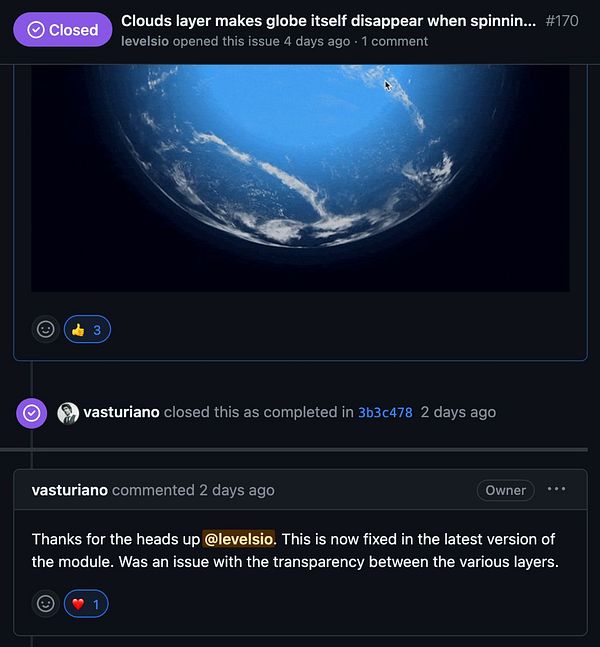The height and width of the screenshot is (647, 600).
Task: Toggle the thumbs-up reaction with 3 votes
Action: pos(87,329)
